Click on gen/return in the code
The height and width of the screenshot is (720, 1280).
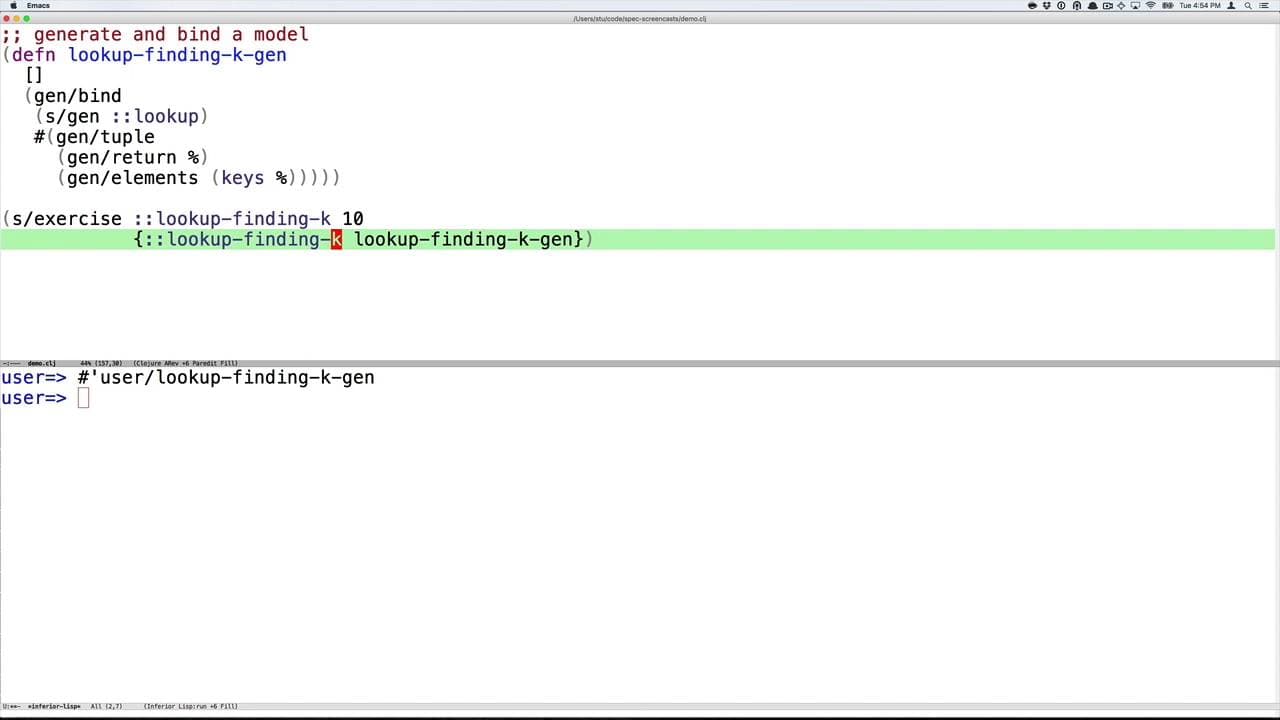(x=121, y=157)
